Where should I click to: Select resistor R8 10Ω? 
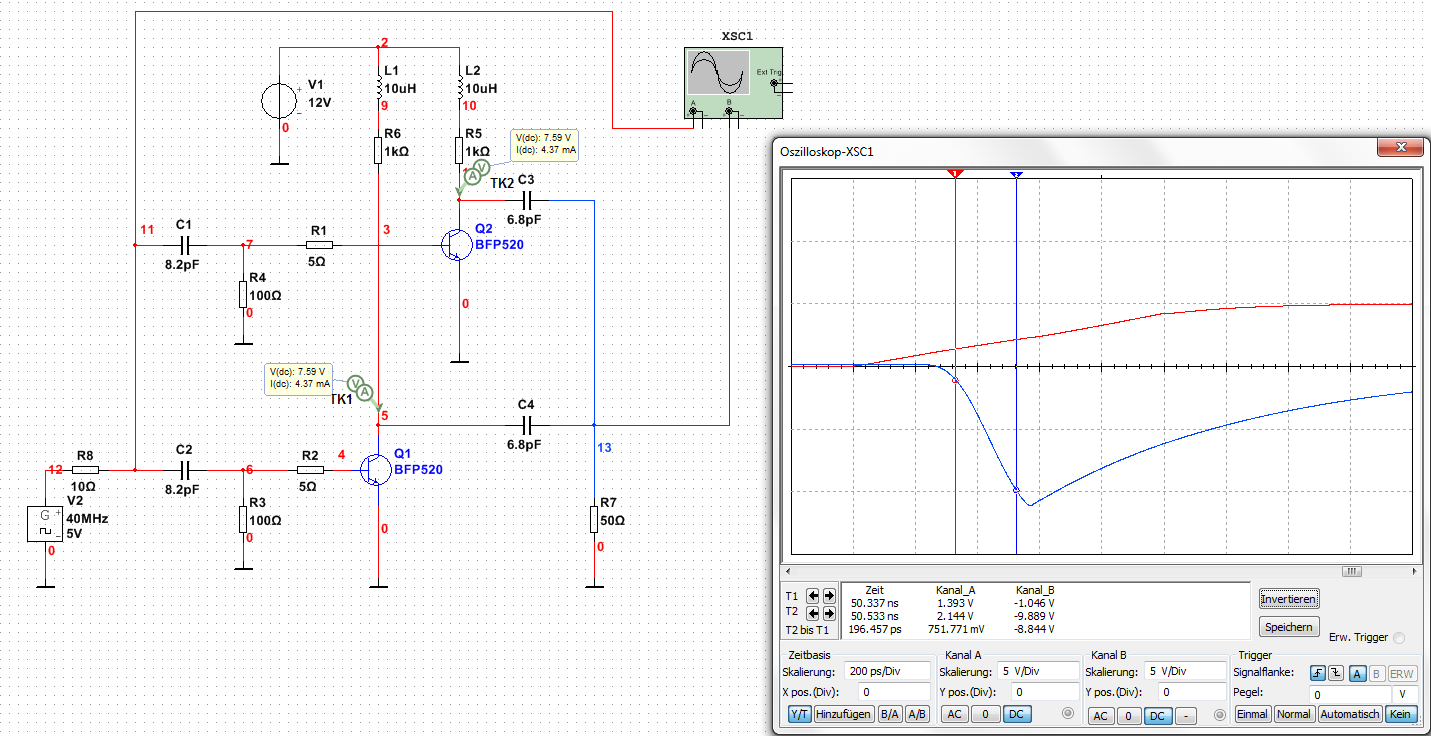coord(85,469)
